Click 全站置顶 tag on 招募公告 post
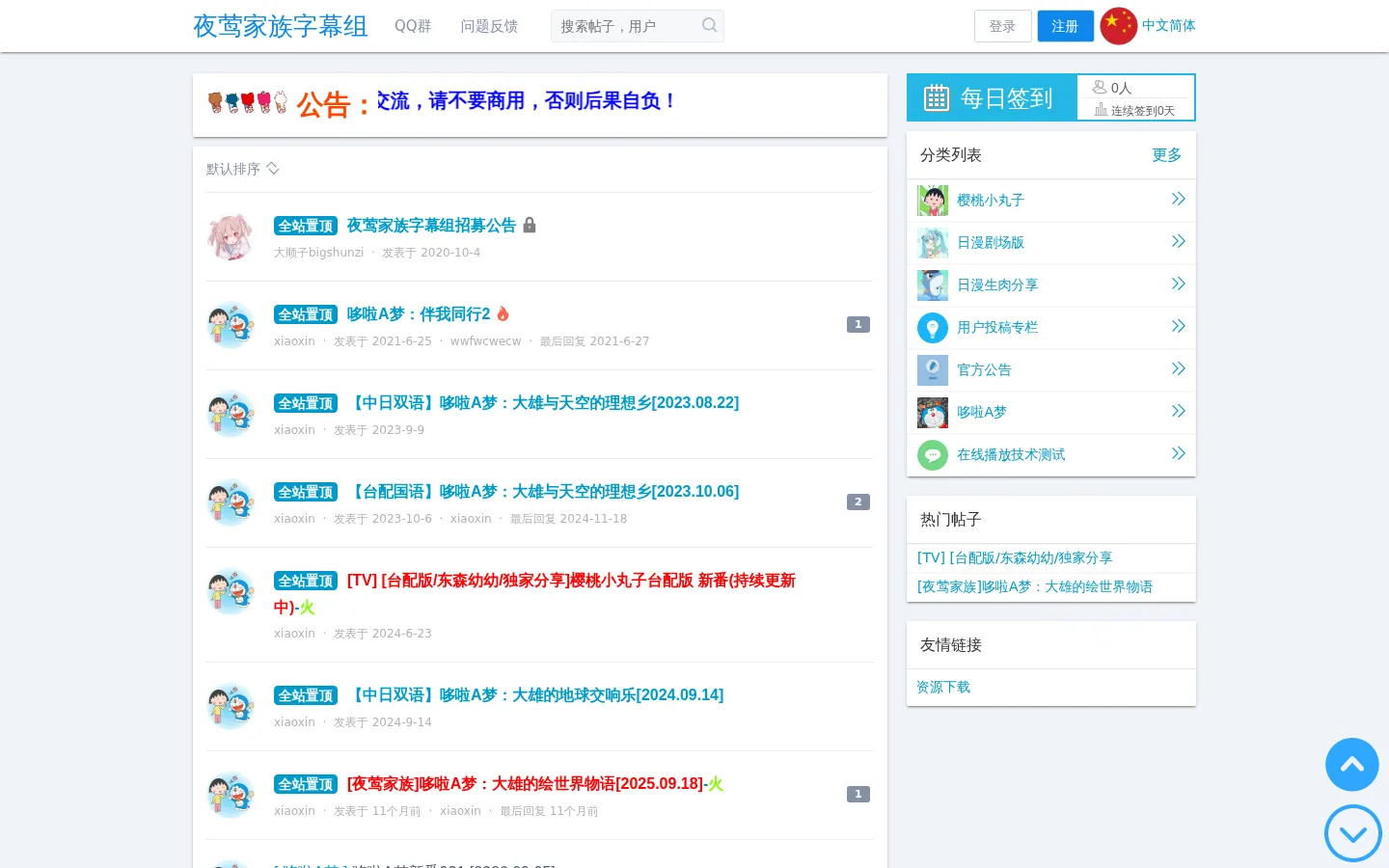This screenshot has height=868, width=1389. 306,226
